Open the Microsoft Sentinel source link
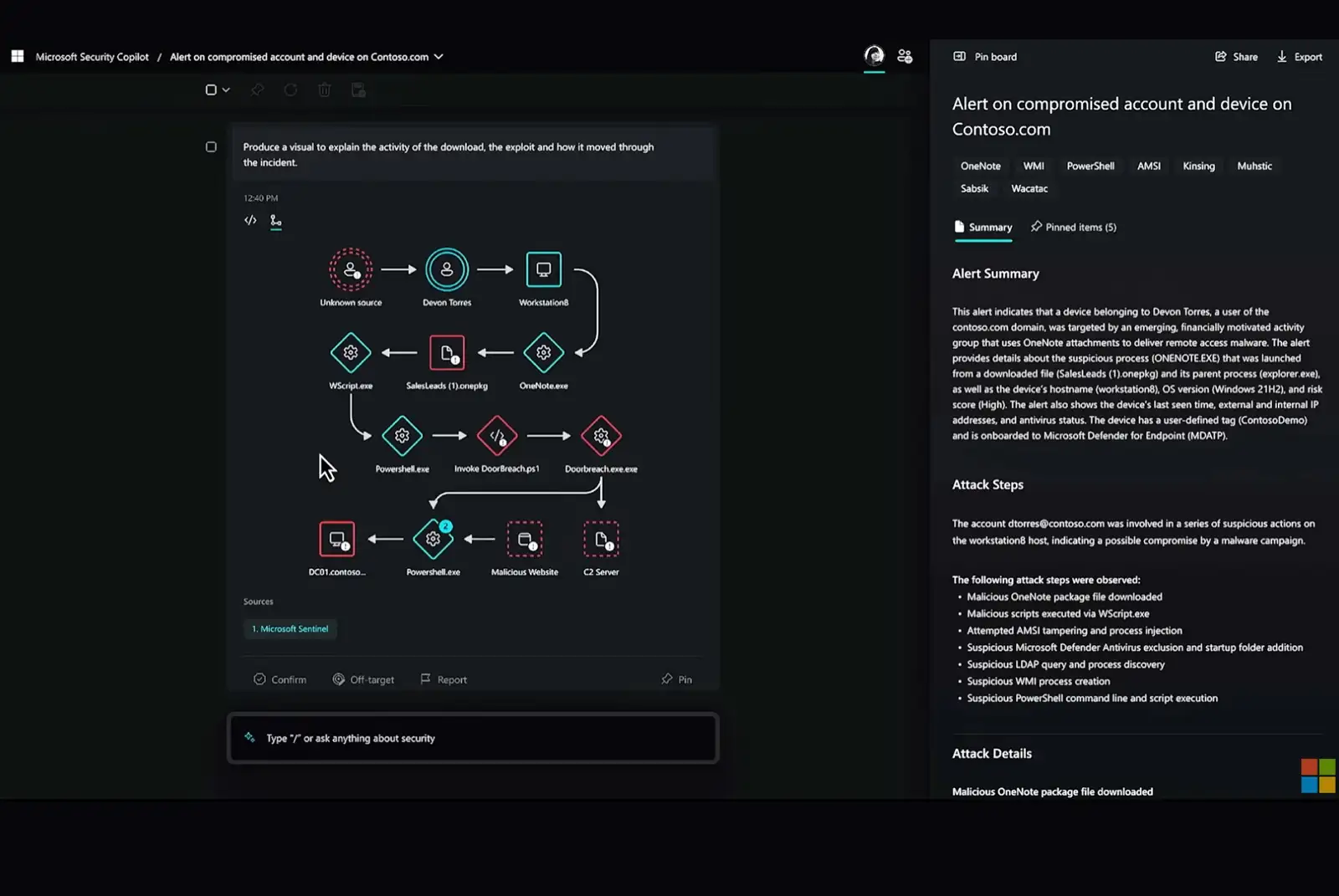The height and width of the screenshot is (896, 1339). (290, 628)
